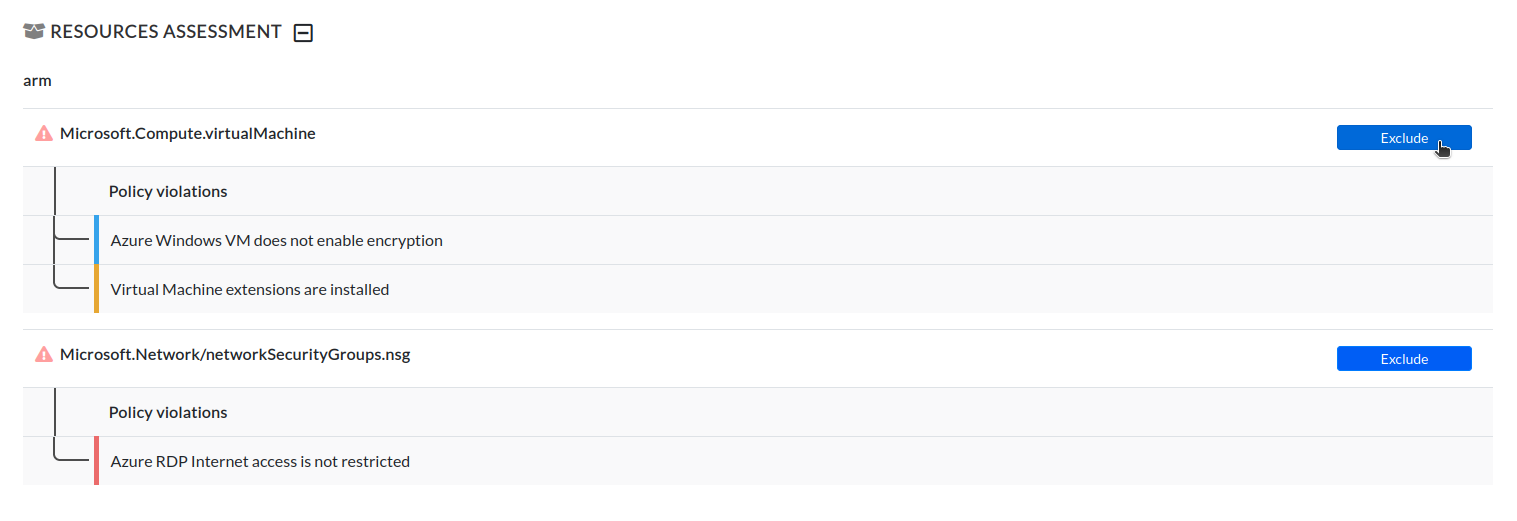This screenshot has width=1517, height=521.
Task: Collapse the Resources Assessment section
Action: [x=303, y=33]
